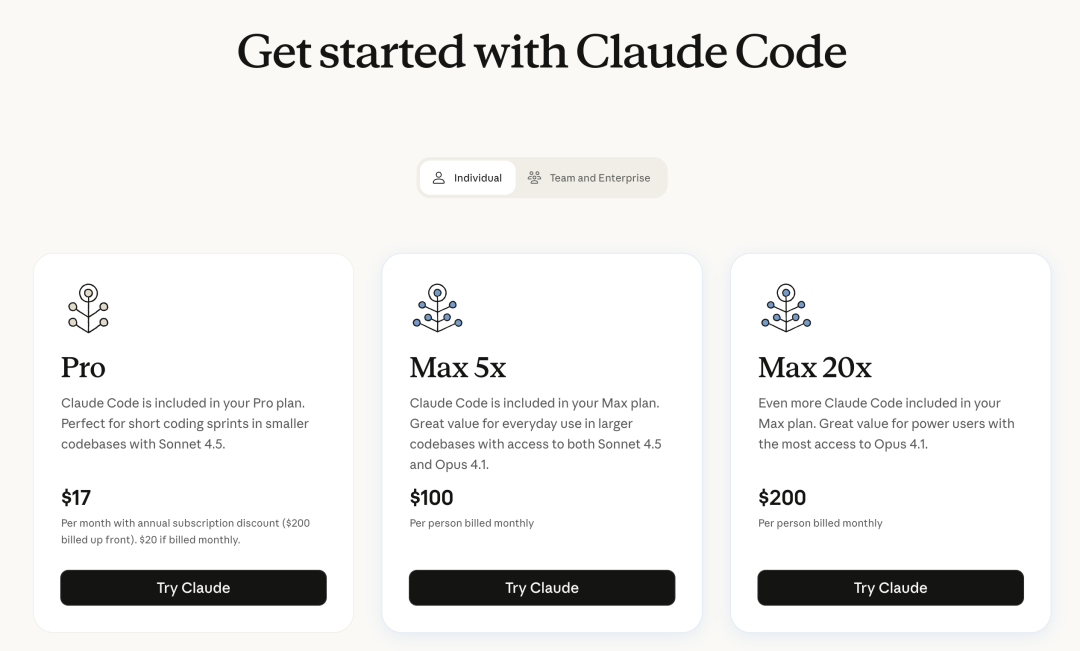Click the Max 5x plan icon

[x=437, y=308]
